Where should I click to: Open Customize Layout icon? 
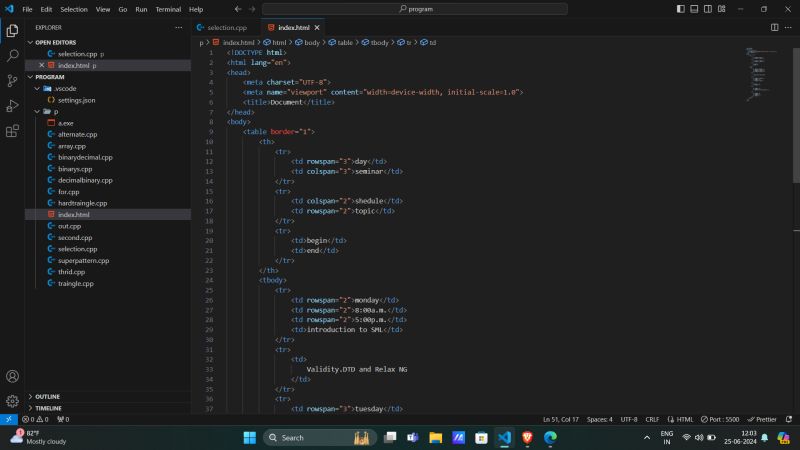tap(722, 9)
